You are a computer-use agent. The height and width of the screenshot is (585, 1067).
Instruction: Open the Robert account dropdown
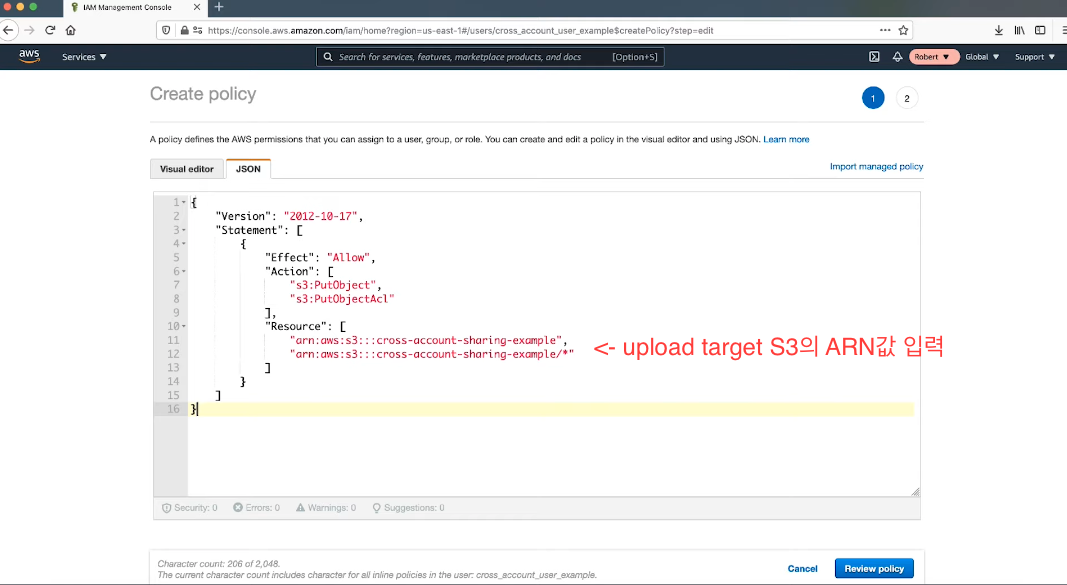(934, 57)
